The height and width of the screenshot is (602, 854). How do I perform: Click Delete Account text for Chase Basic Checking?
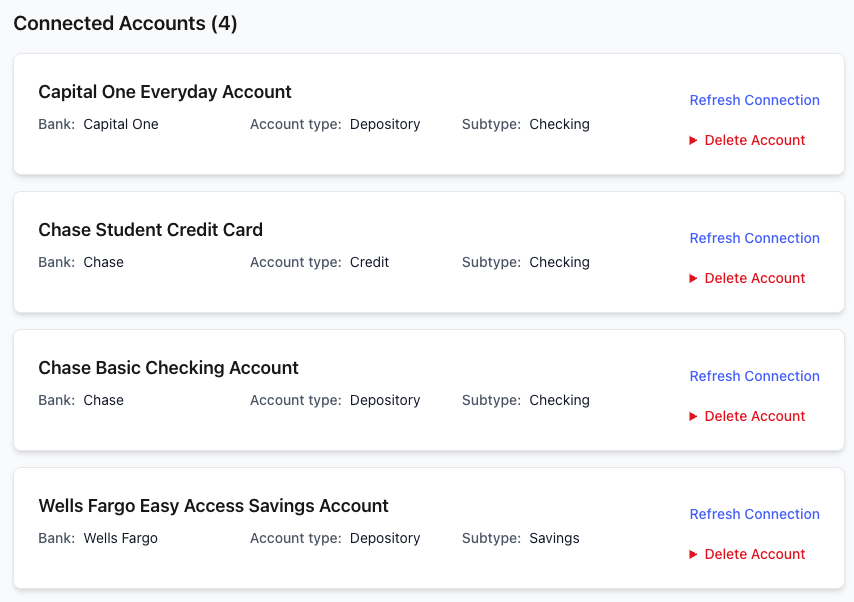pyautogui.click(x=755, y=417)
